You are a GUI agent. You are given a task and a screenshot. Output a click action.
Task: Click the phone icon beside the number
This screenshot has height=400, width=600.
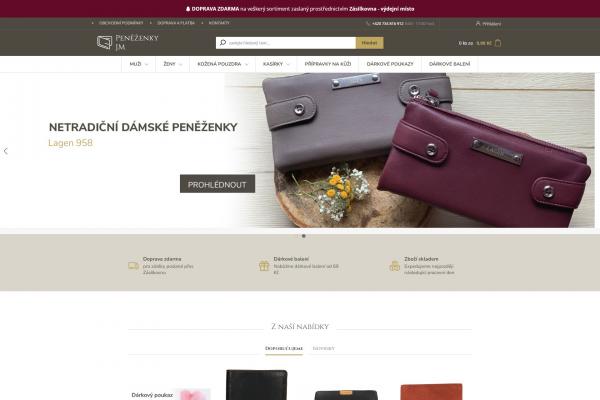coord(368,23)
